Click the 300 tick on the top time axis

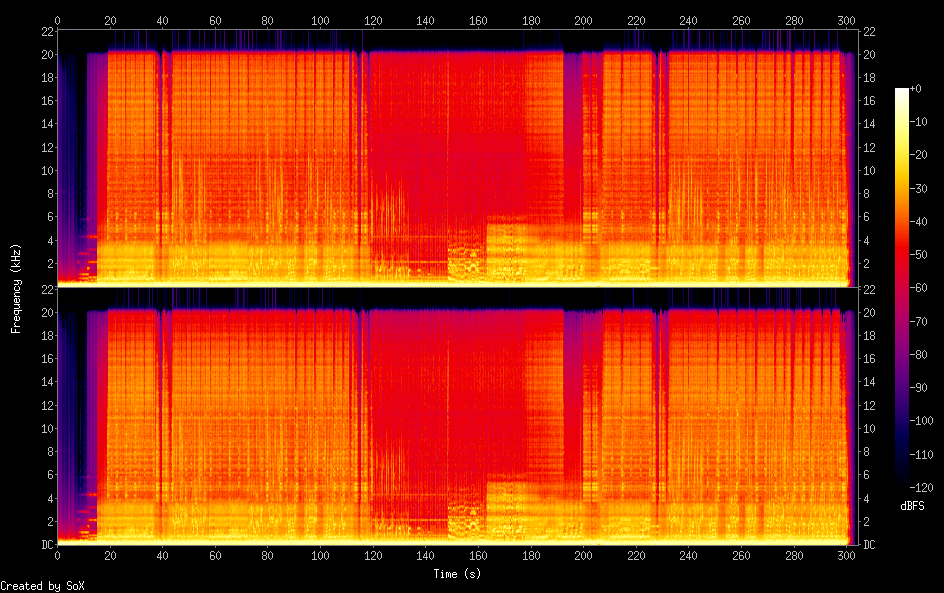click(846, 20)
